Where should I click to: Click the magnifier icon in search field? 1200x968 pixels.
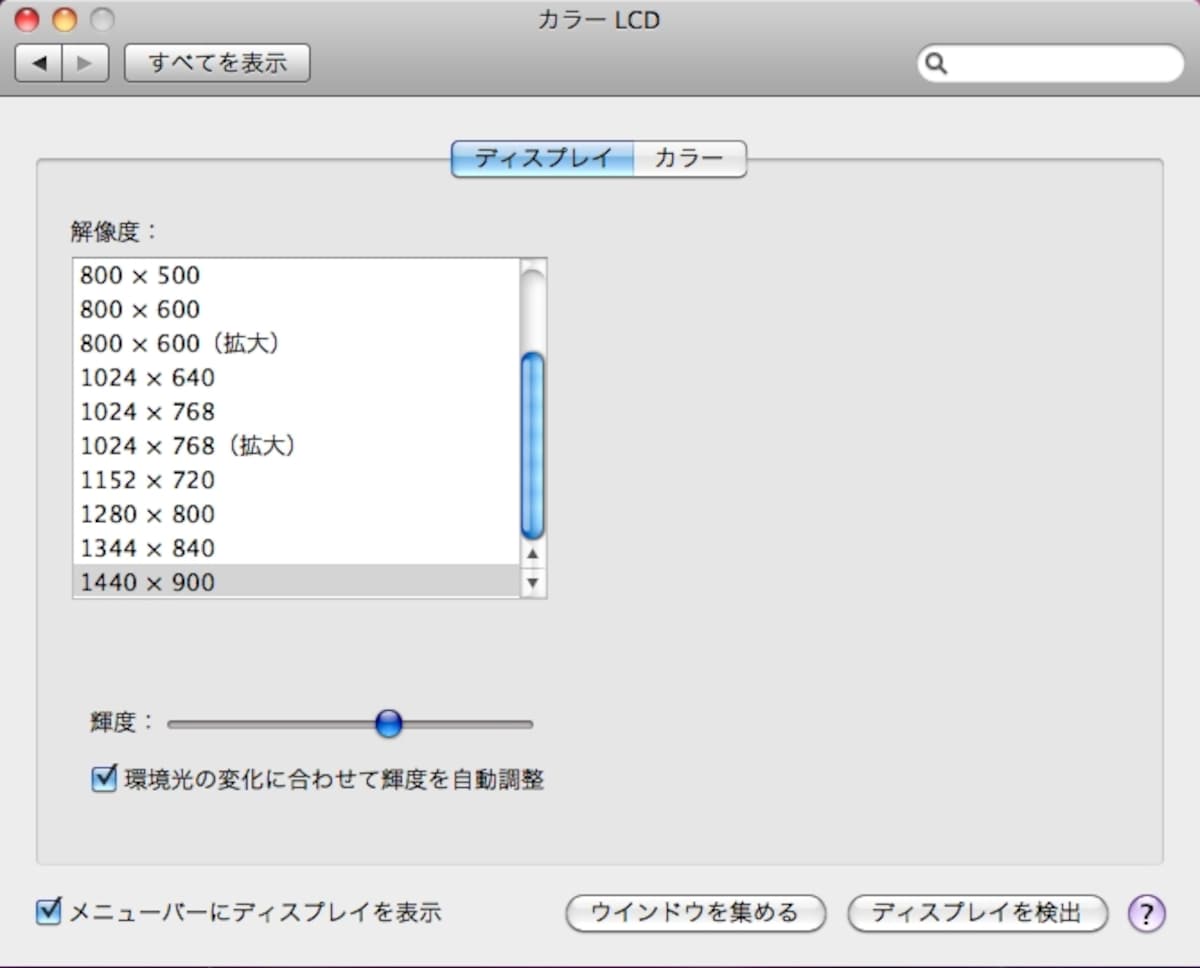click(x=936, y=64)
